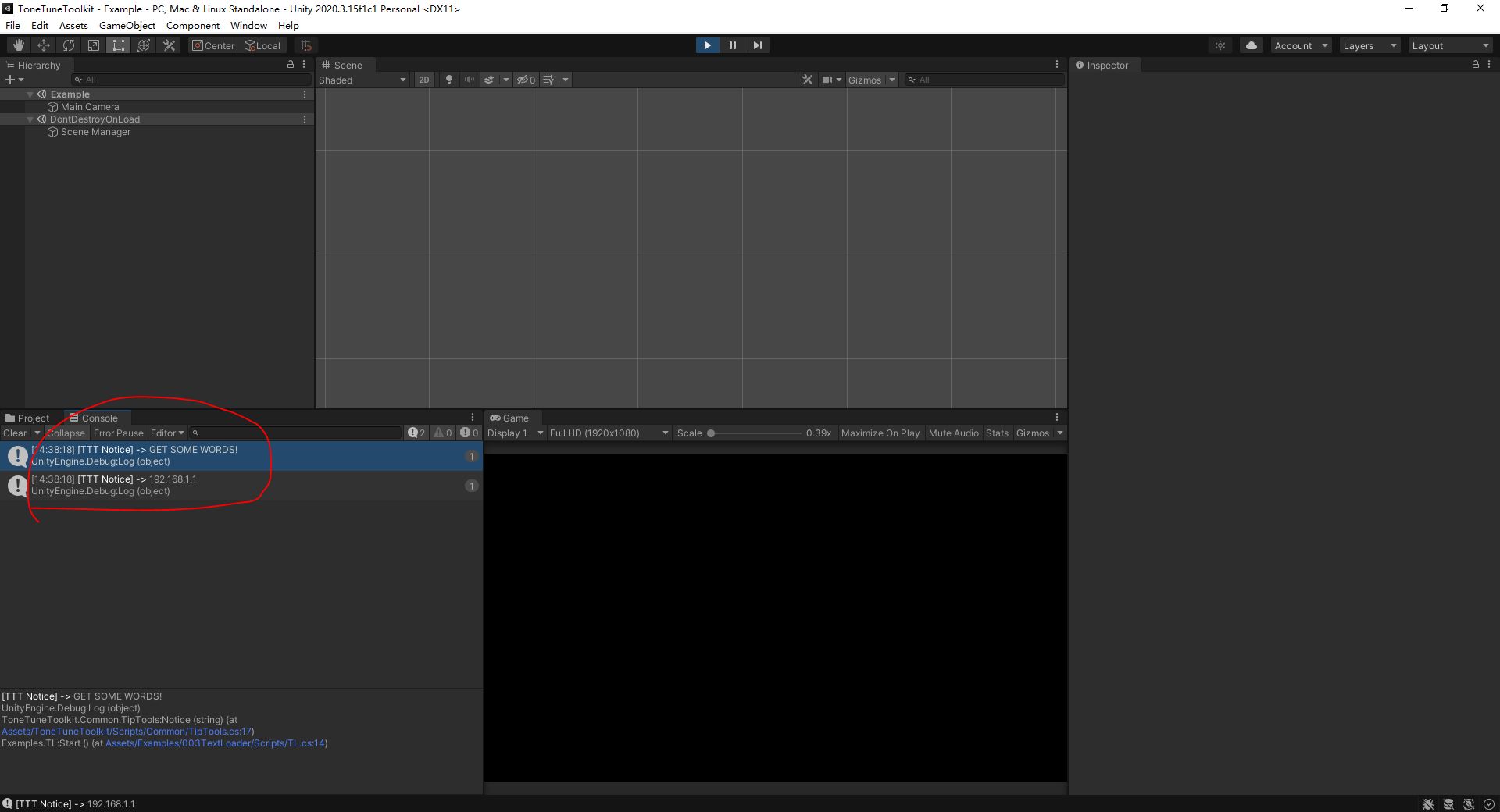Select the Rect tool

[119, 45]
